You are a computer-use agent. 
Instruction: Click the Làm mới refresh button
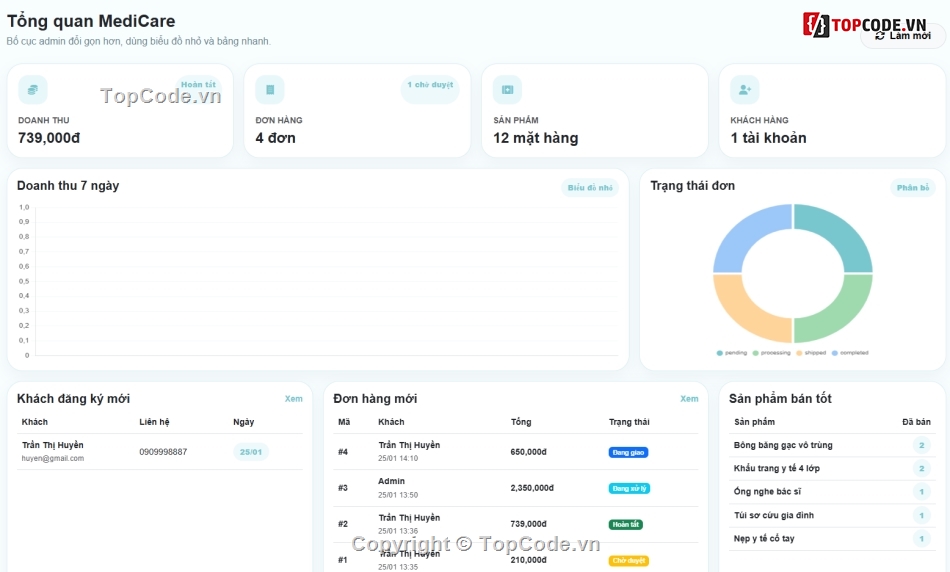(903, 36)
